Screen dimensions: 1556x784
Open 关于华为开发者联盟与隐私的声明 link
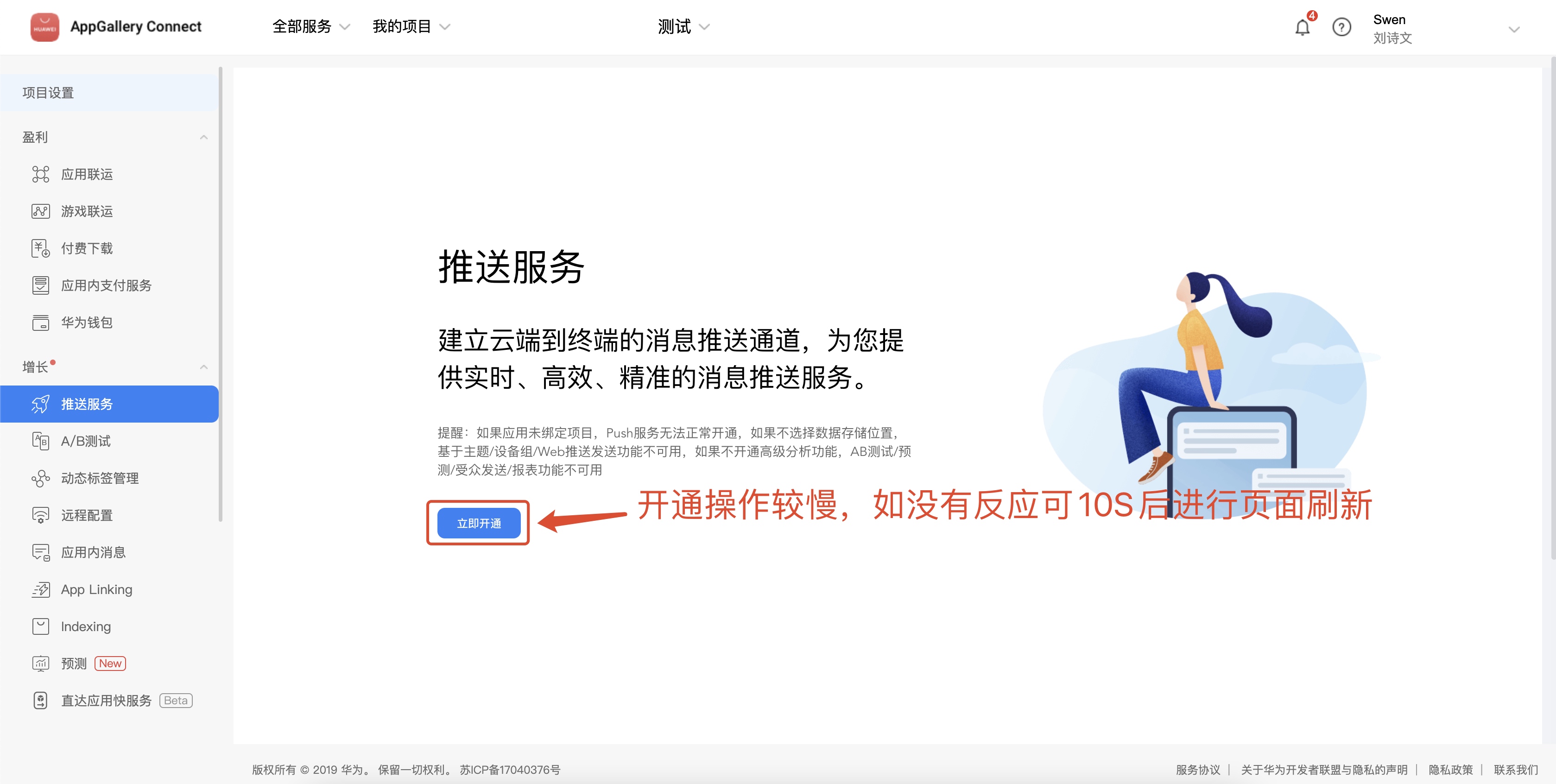tap(1324, 770)
